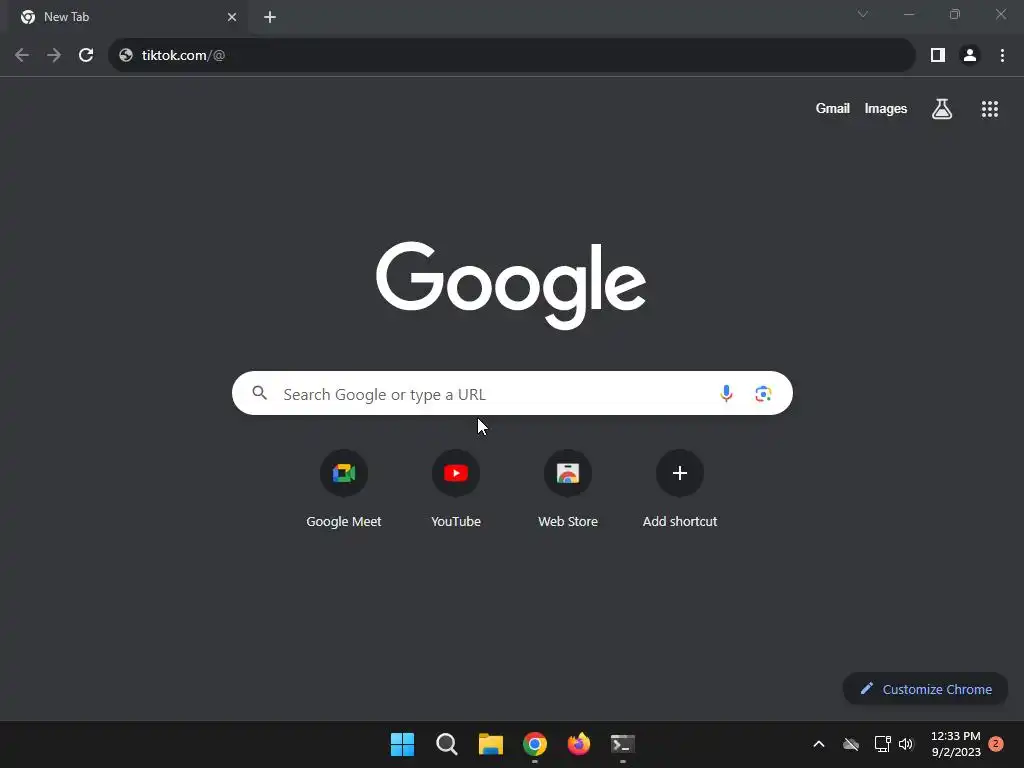This screenshot has height=768, width=1024.
Task: Click the magnifier icon in search box
Action: (x=259, y=393)
